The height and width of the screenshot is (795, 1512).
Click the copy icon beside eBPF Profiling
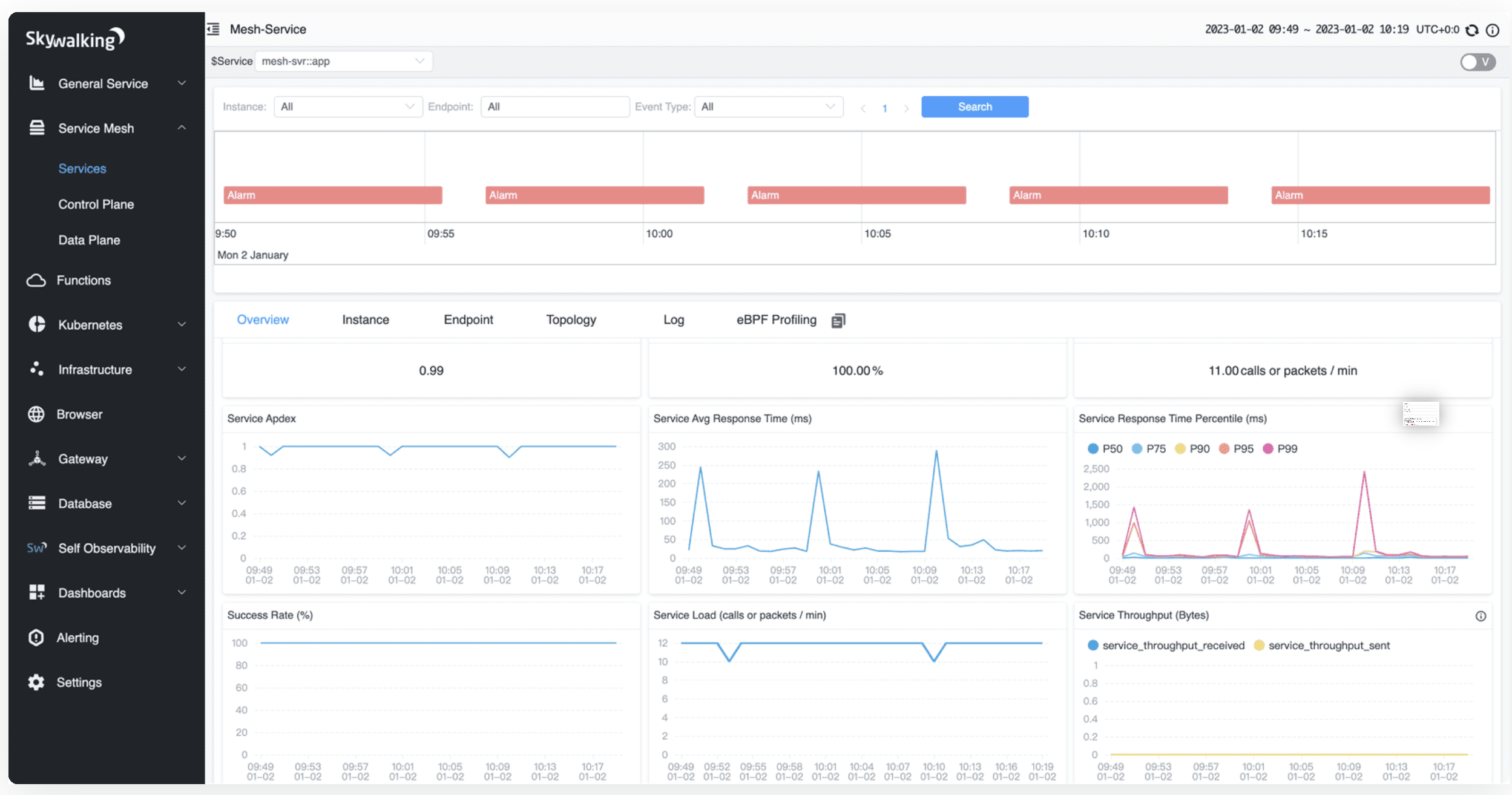838,320
